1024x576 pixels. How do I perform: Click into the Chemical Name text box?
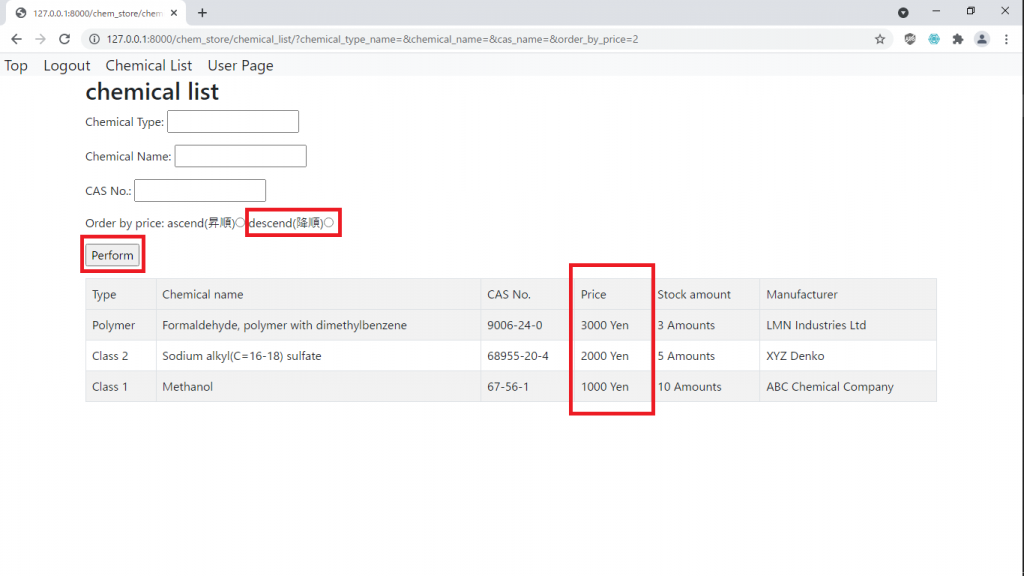pos(240,156)
